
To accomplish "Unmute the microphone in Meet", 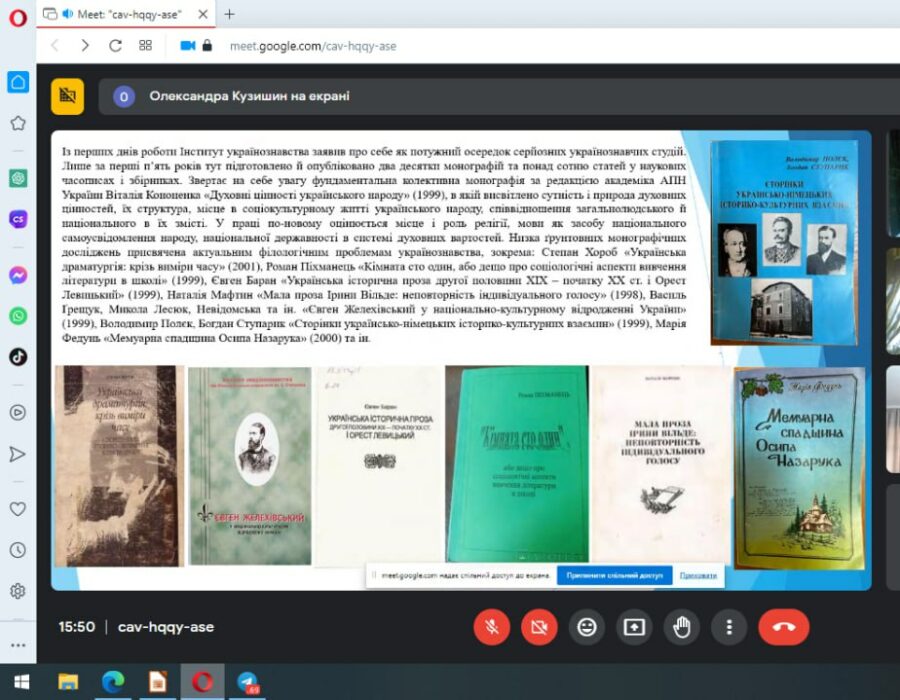I will point(491,627).
